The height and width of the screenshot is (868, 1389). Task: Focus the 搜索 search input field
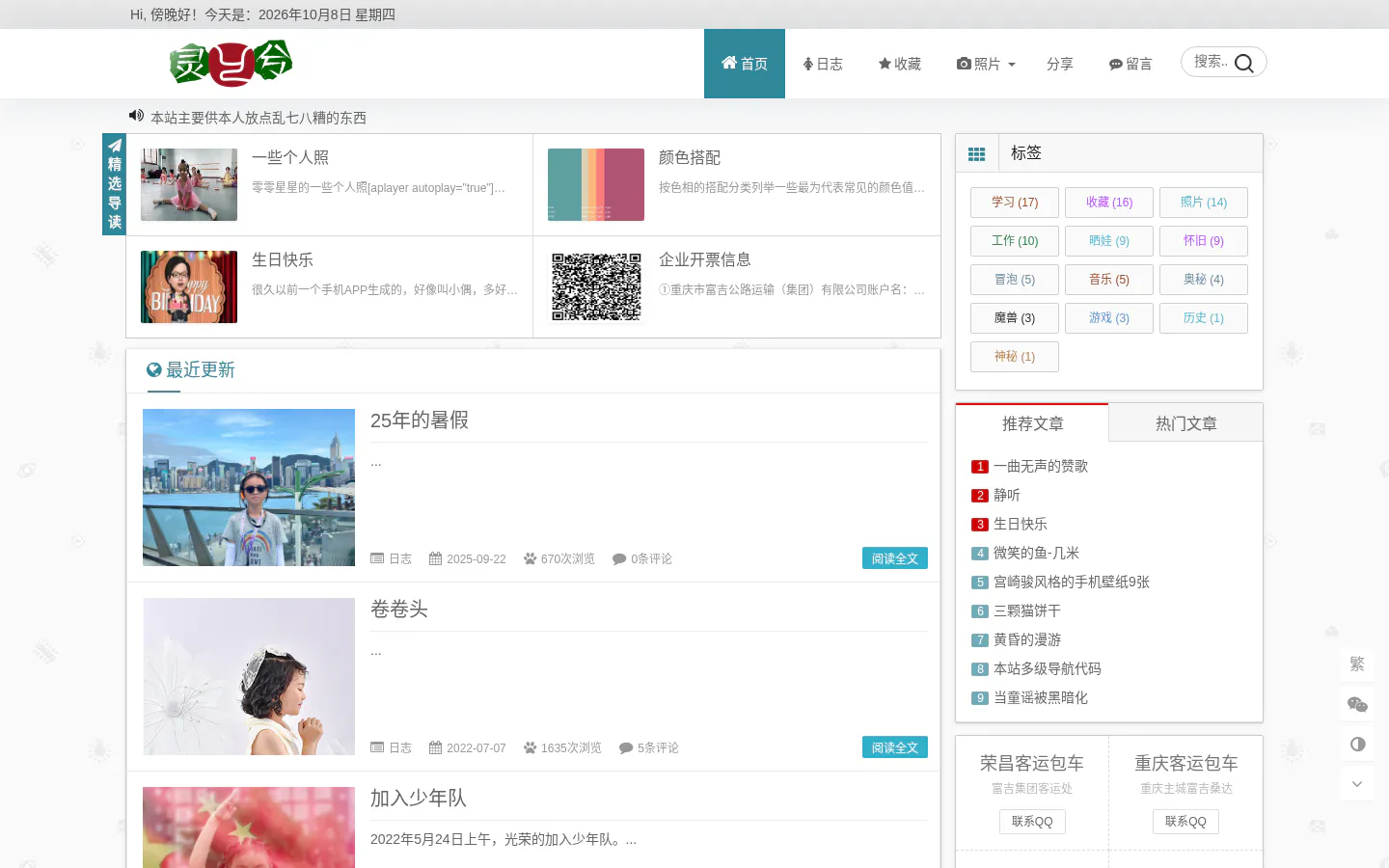pyautogui.click(x=1210, y=62)
